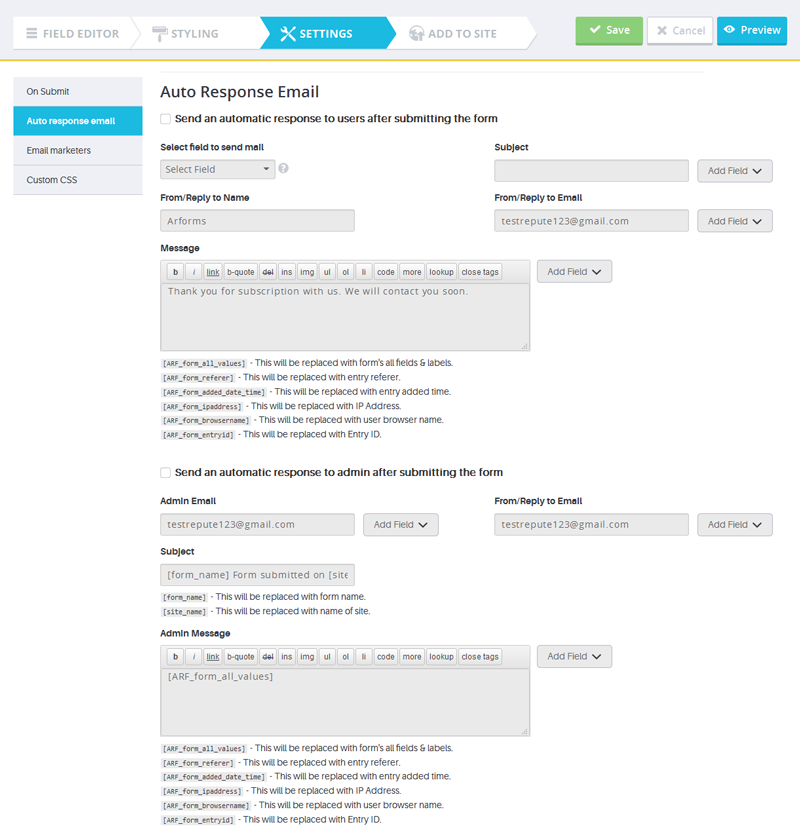Click ins button in Admin Message toolbar
Image resolution: width=800 pixels, height=836 pixels.
(x=286, y=657)
